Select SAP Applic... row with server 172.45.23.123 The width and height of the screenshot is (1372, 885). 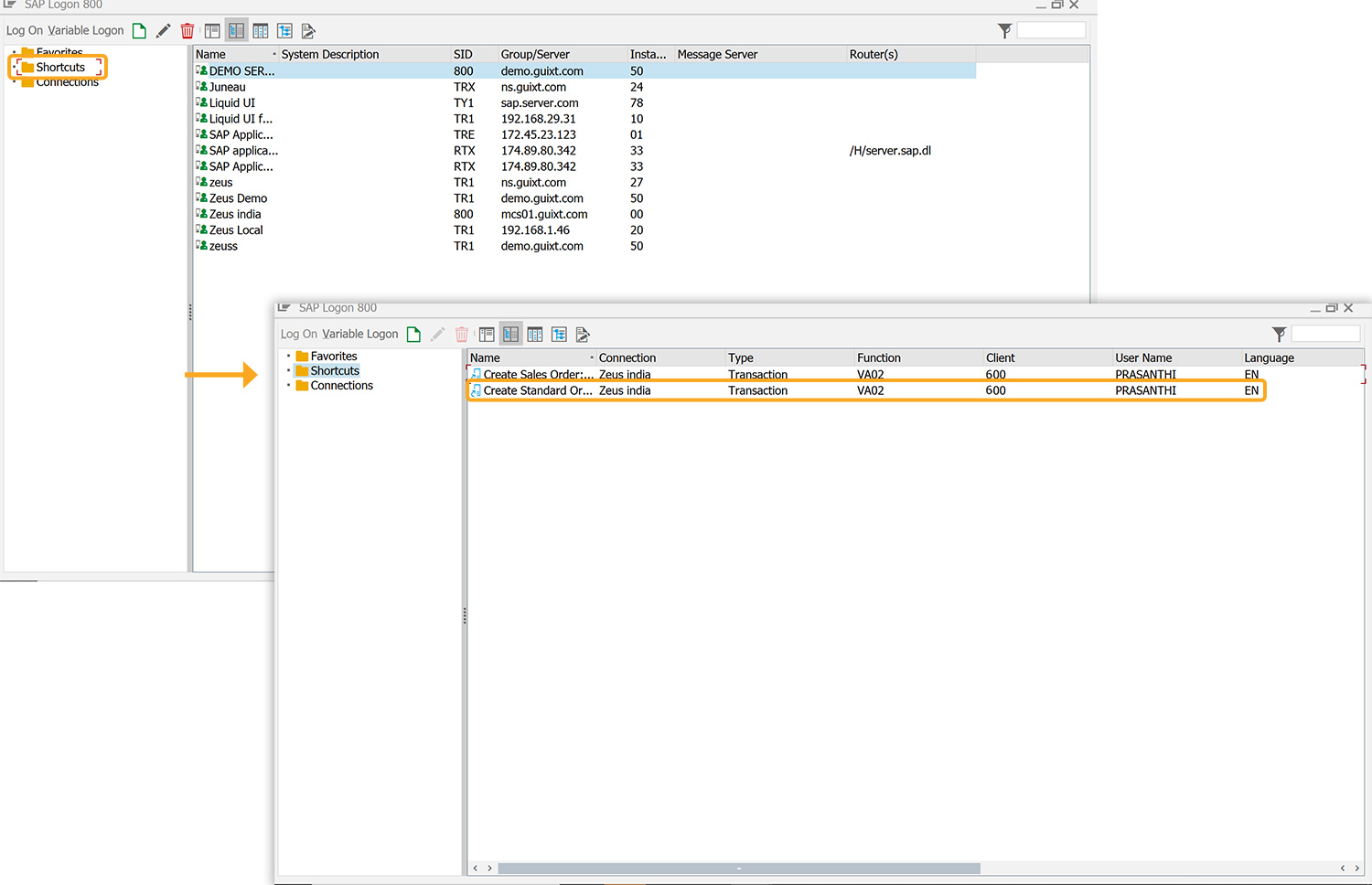(x=584, y=135)
